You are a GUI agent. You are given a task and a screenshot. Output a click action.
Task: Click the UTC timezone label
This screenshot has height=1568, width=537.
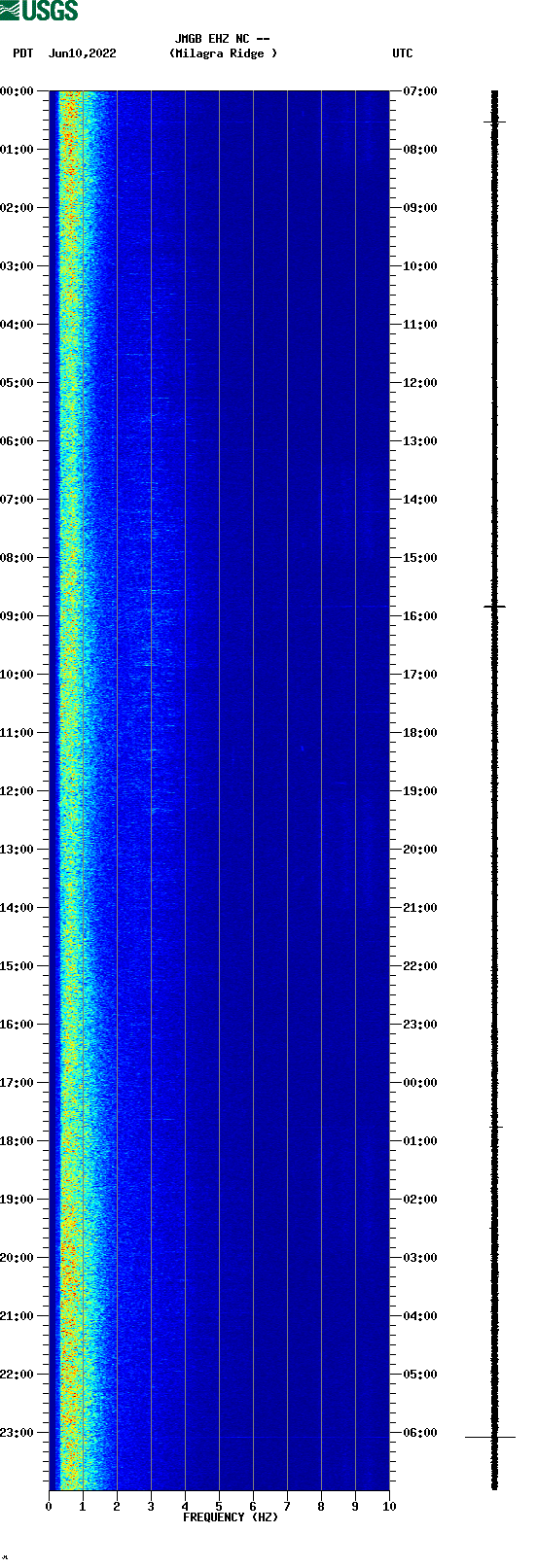403,53
